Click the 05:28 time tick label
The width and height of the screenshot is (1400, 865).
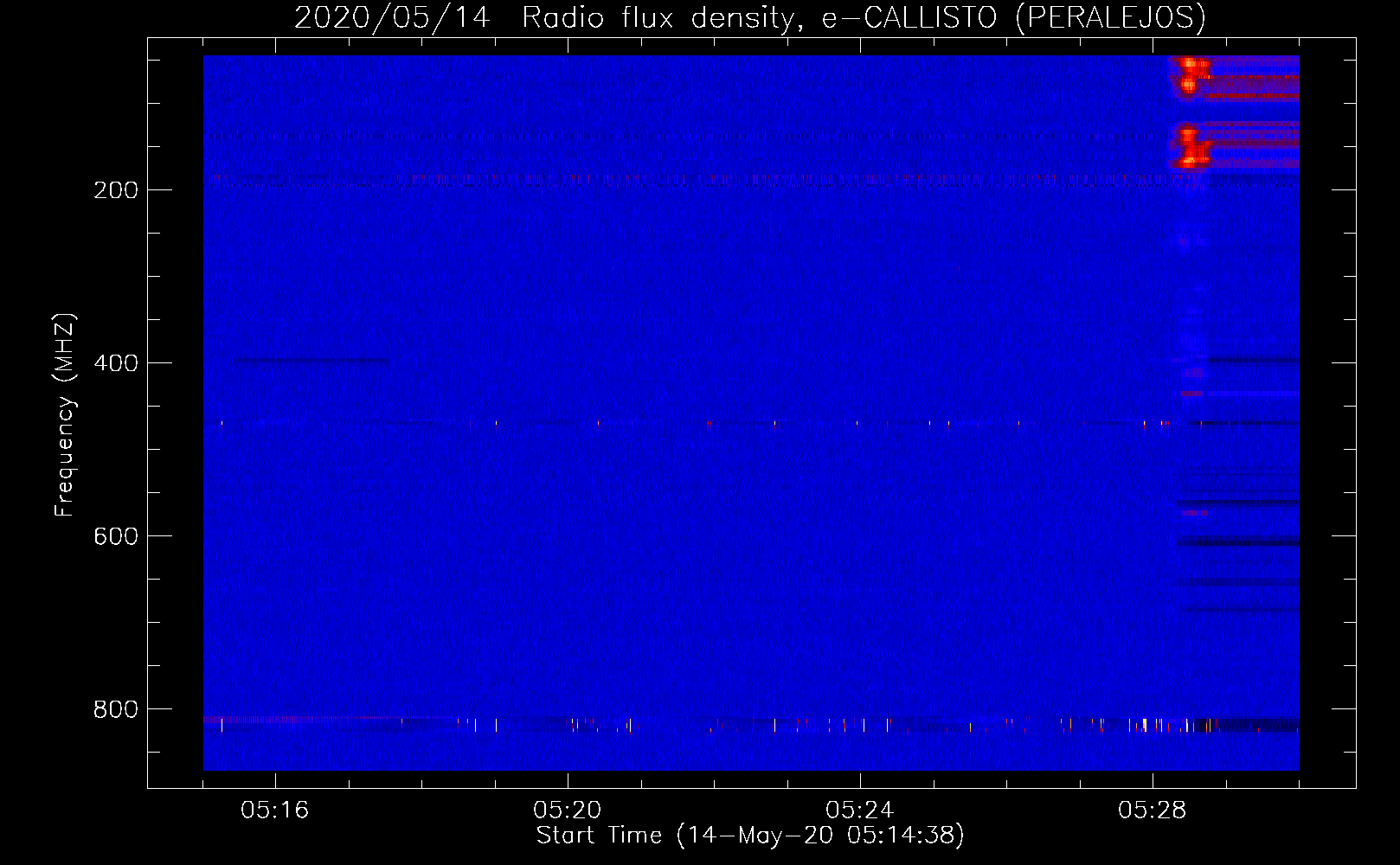1153,811
